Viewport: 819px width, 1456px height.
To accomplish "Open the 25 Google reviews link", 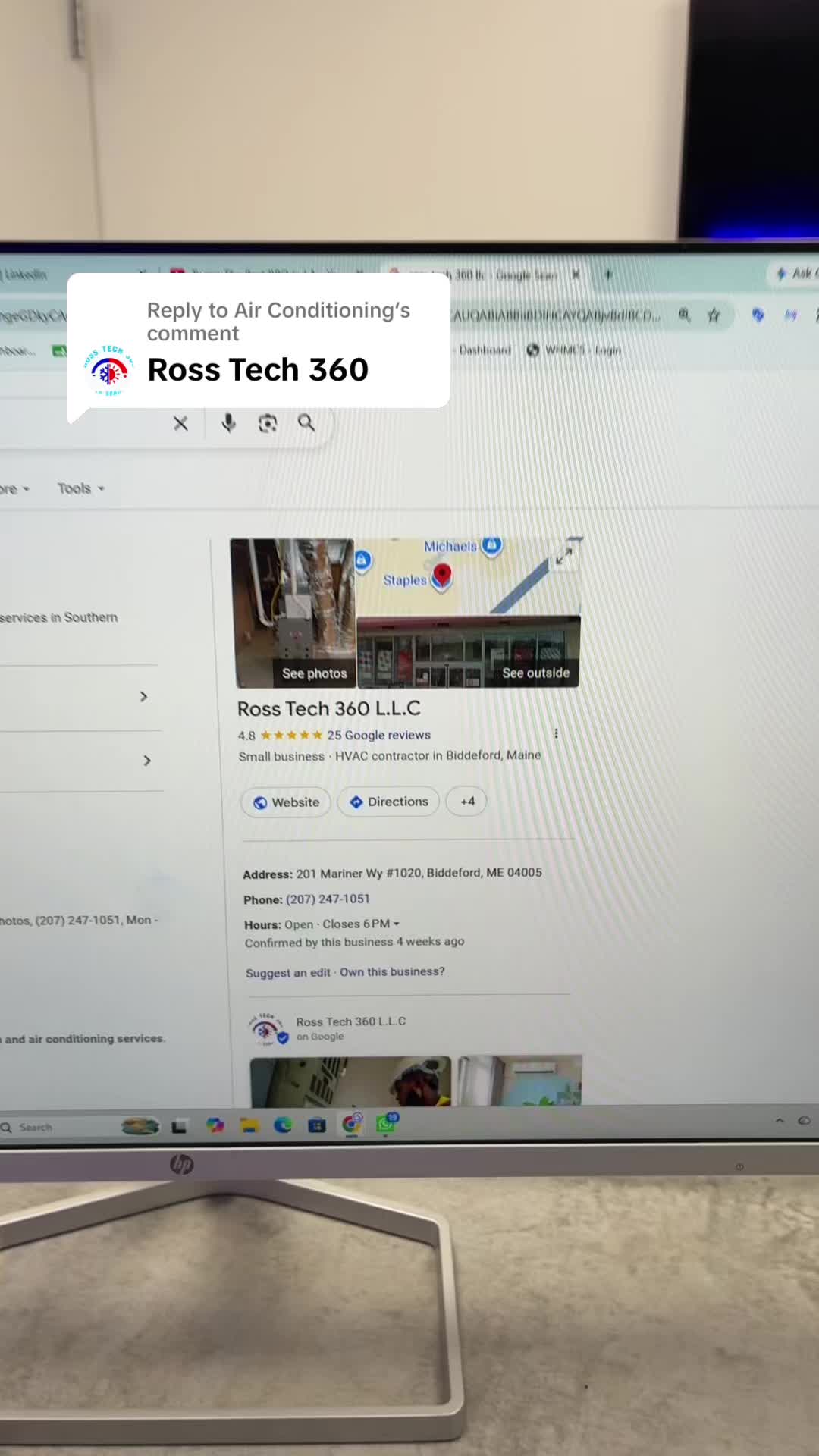I will pyautogui.click(x=378, y=735).
